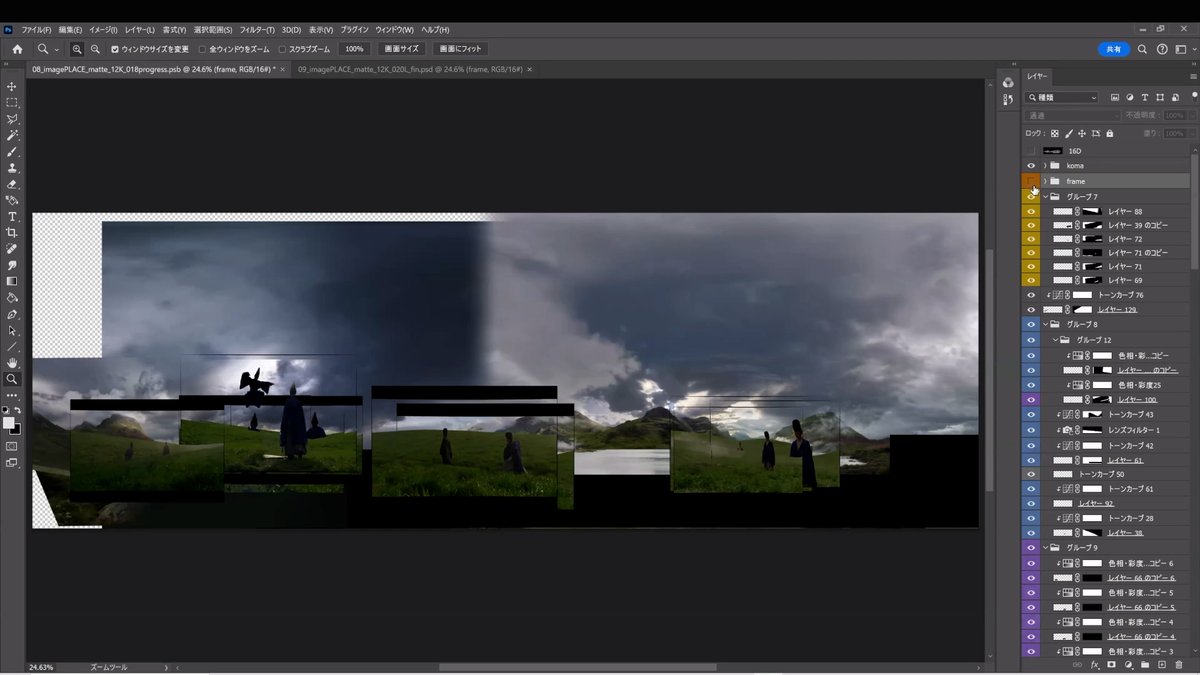Expand the koma group
The height and width of the screenshot is (675, 1200).
[x=1045, y=165]
